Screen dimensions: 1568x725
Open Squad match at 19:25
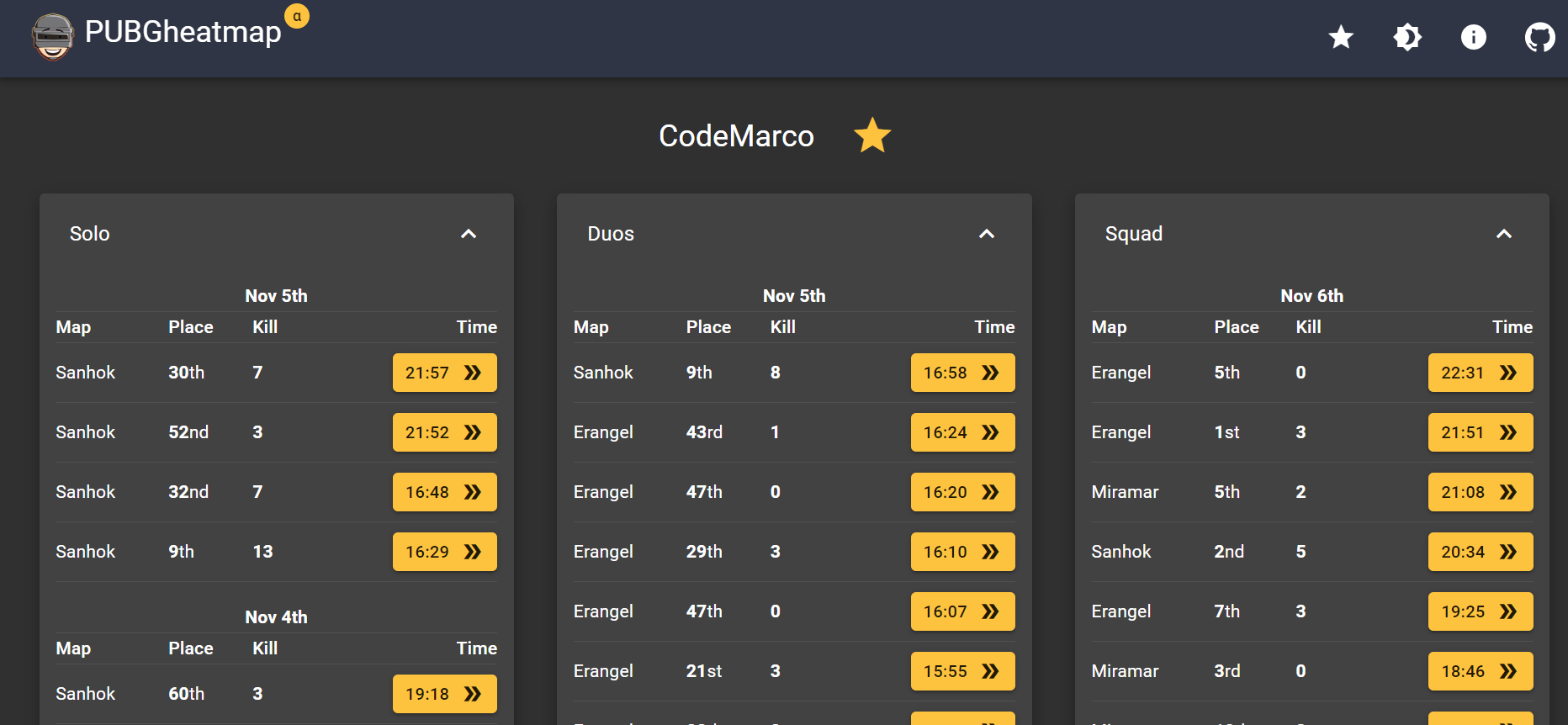point(1481,611)
